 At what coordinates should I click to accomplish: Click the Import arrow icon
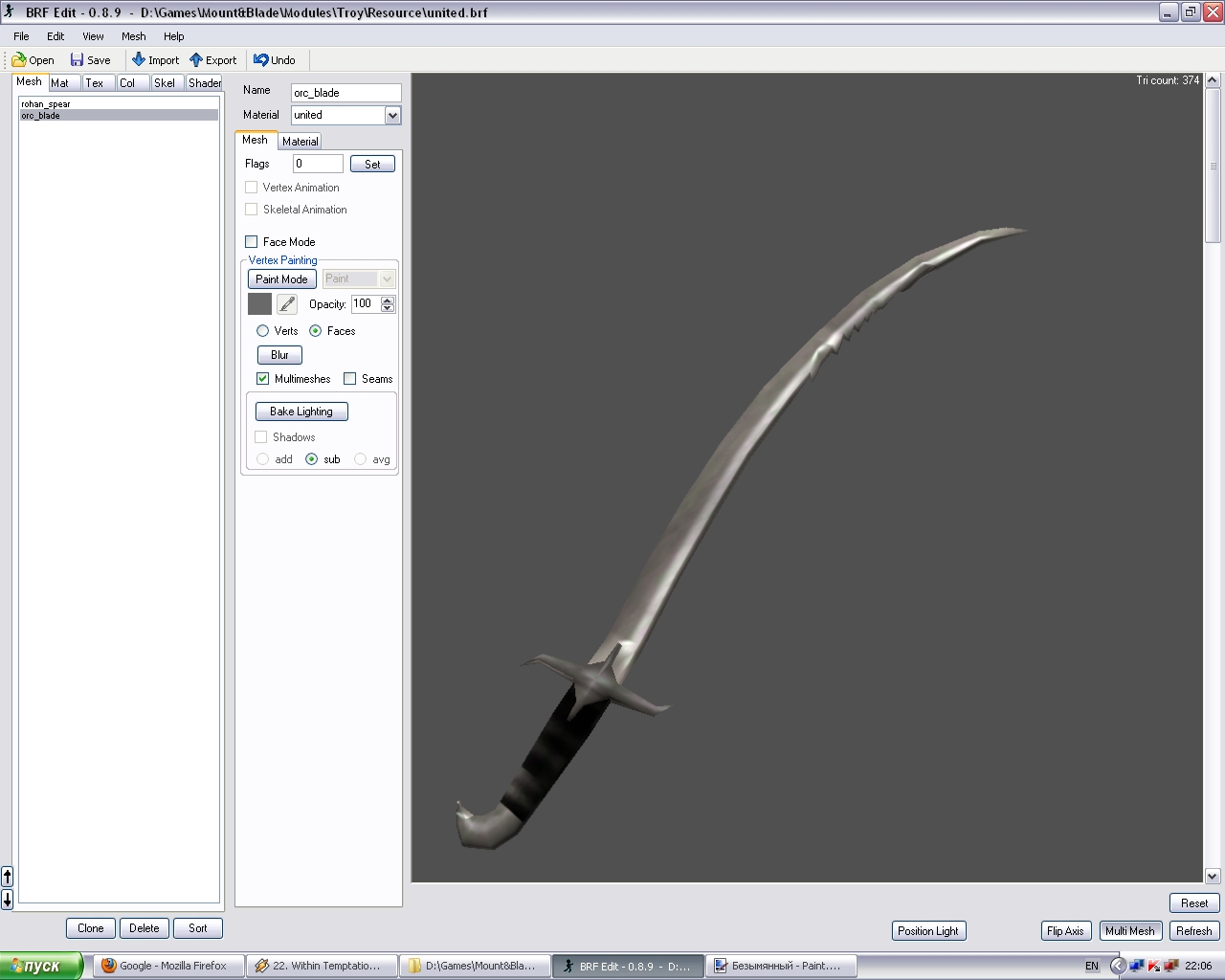point(139,59)
